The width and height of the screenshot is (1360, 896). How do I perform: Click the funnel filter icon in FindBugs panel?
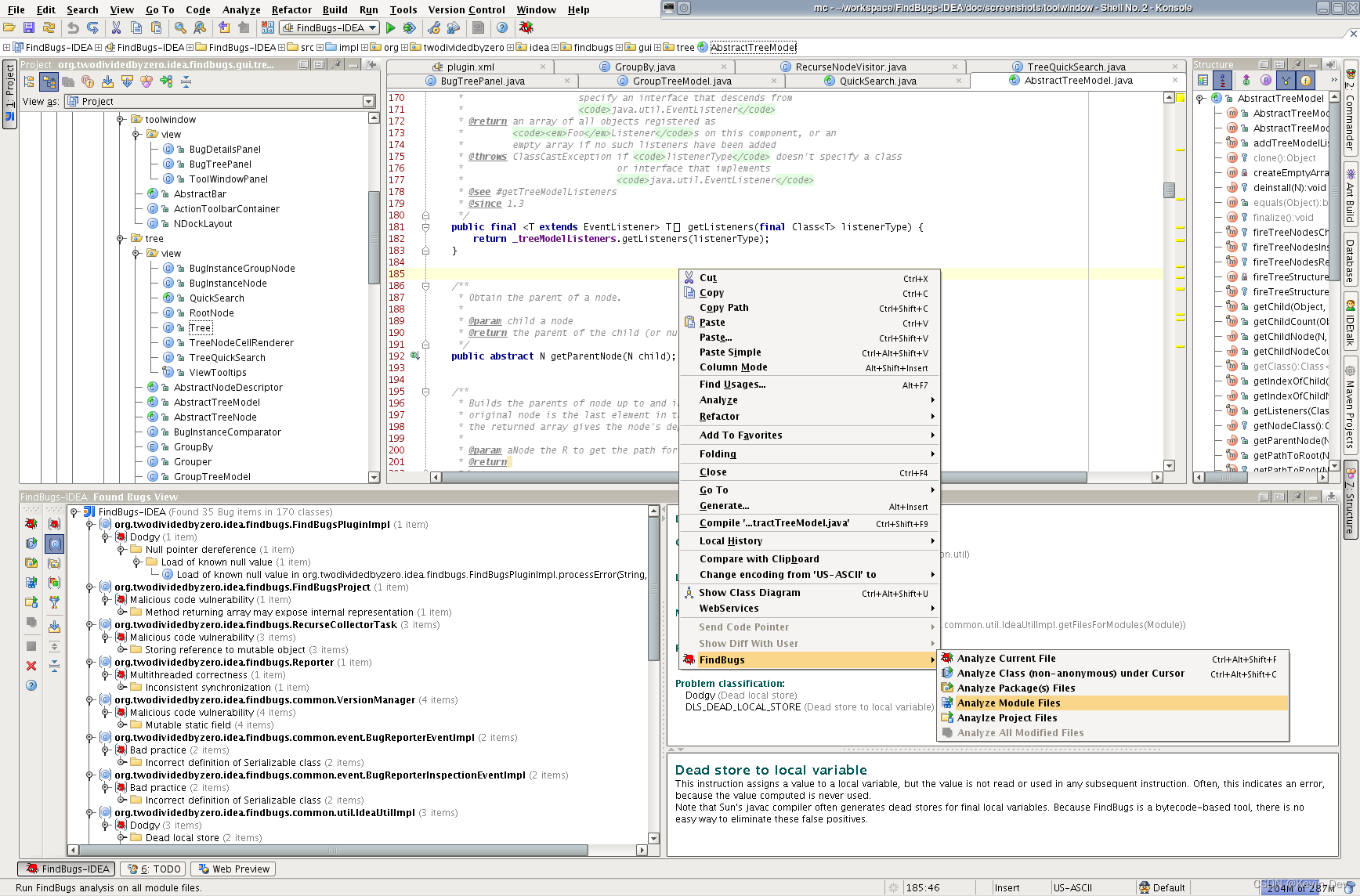54,602
